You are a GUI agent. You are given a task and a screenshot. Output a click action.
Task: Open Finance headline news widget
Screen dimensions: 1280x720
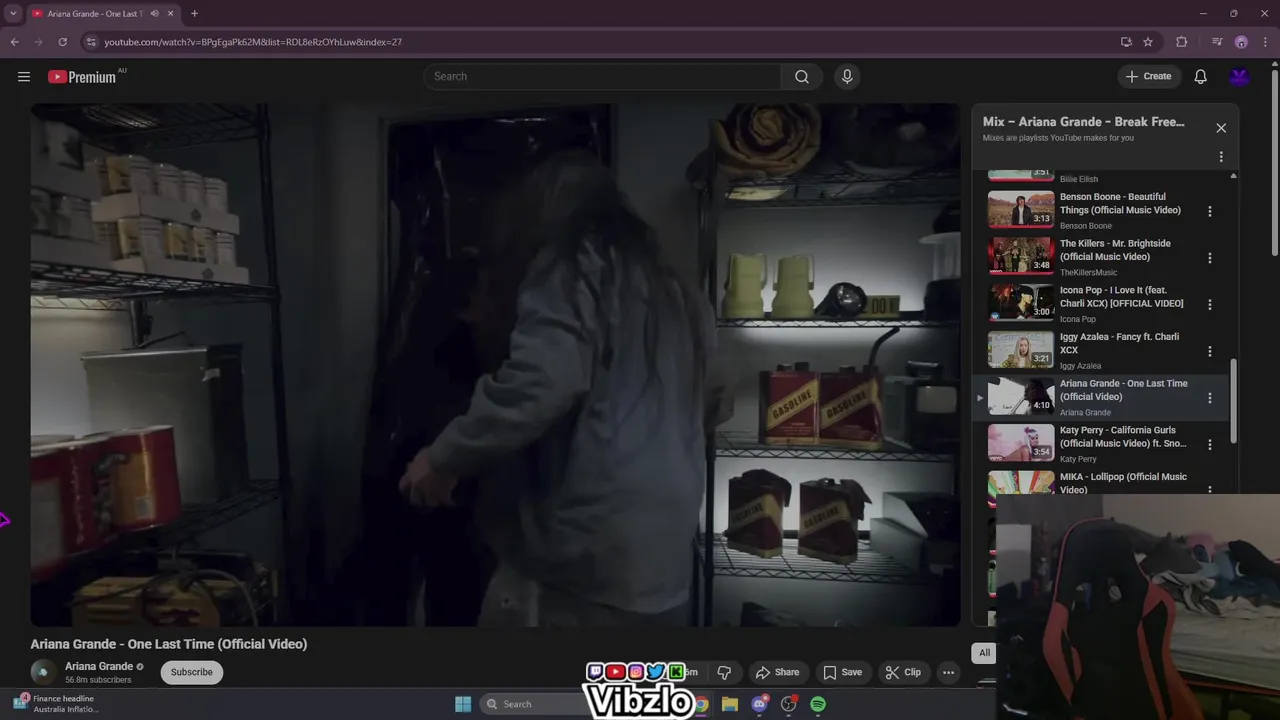(x=55, y=704)
